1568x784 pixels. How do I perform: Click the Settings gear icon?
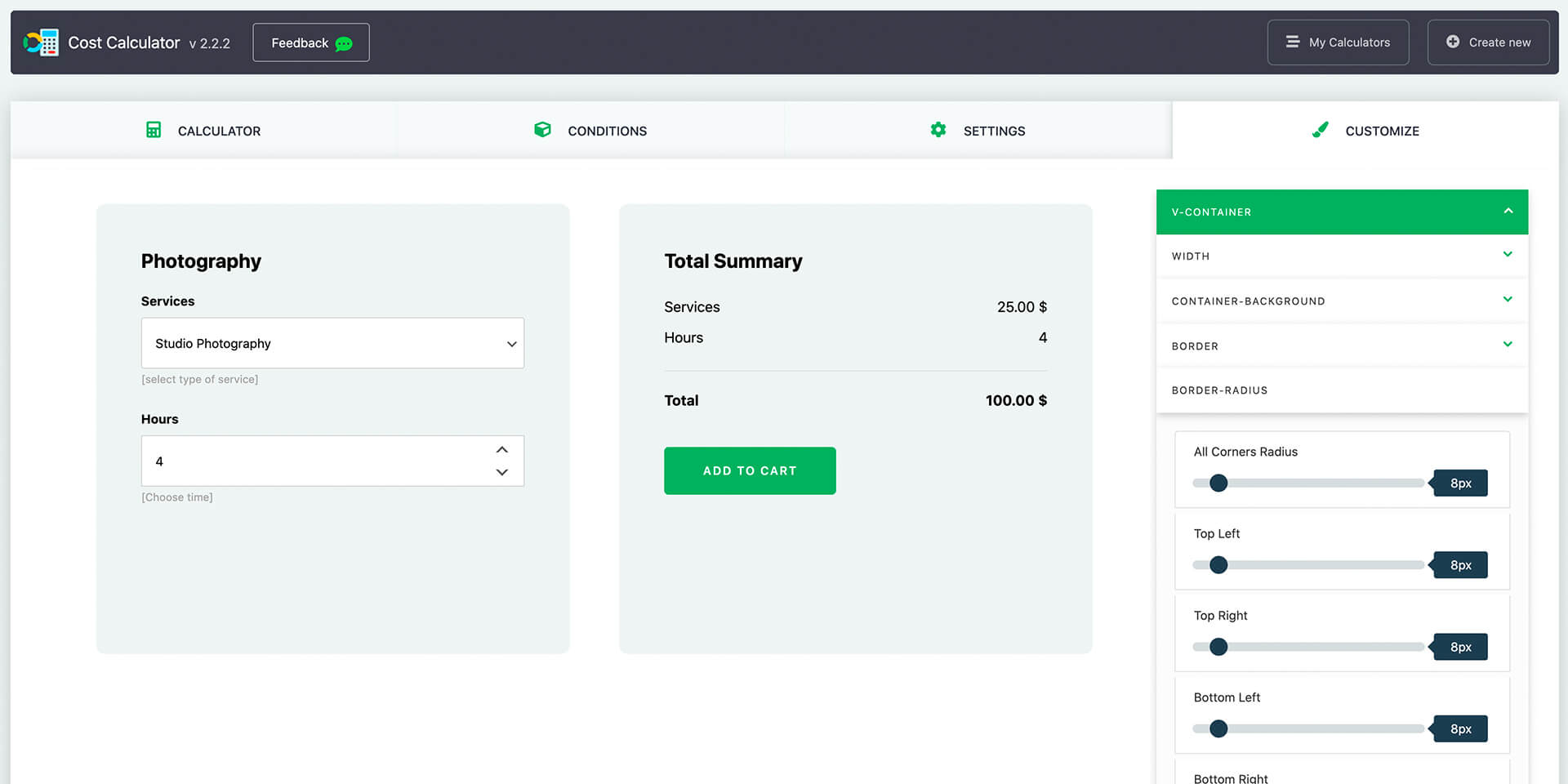tap(938, 130)
